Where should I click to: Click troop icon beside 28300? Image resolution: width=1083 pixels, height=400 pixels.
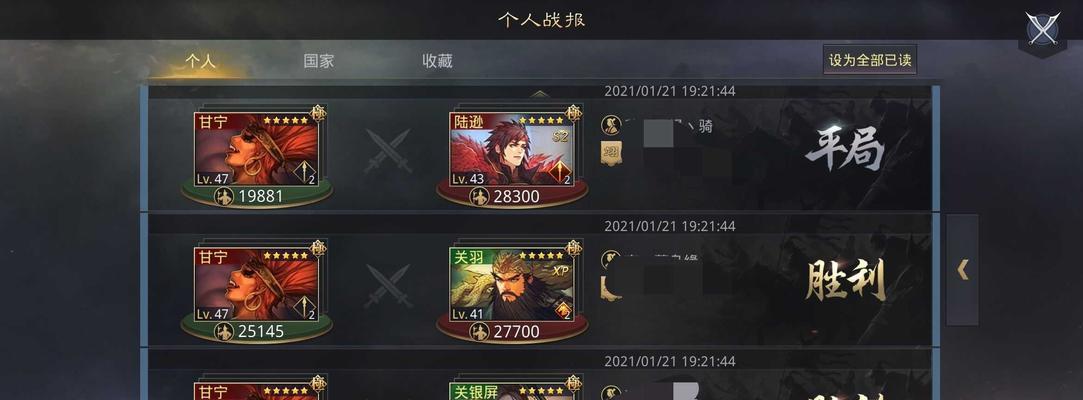tap(479, 197)
